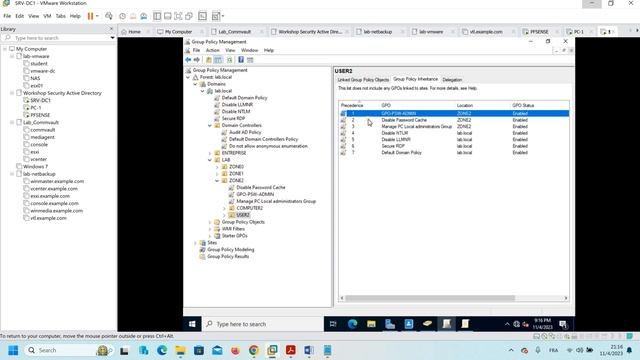The height and width of the screenshot is (360, 640).
Task: Click the show/hide library panel icon in VMware toolbar
Action: click(157, 16)
